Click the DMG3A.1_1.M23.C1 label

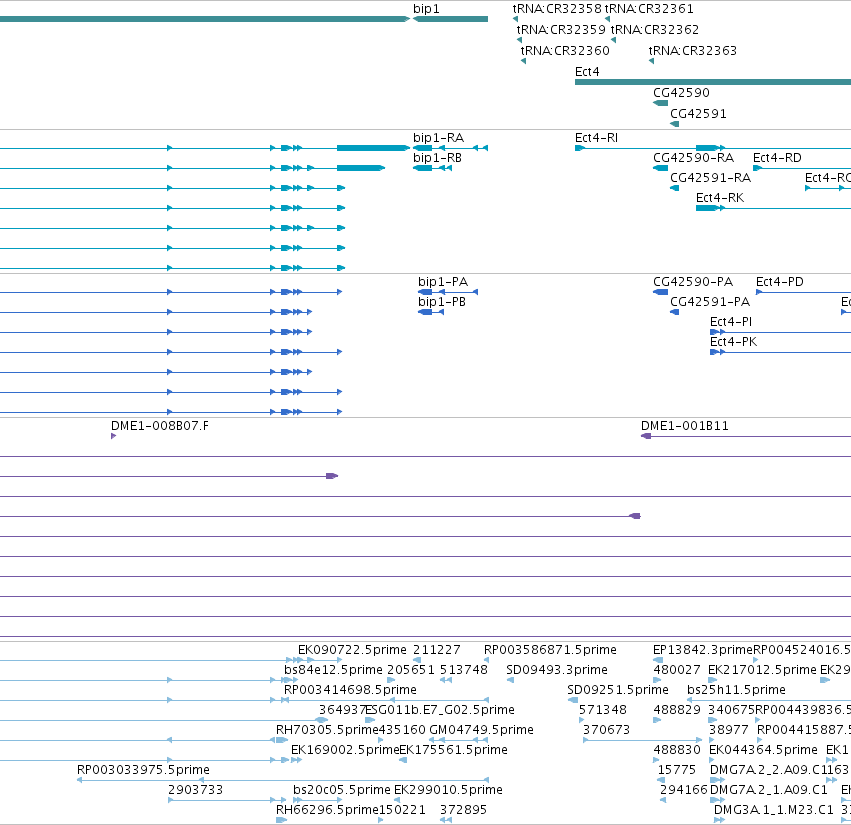coord(773,810)
